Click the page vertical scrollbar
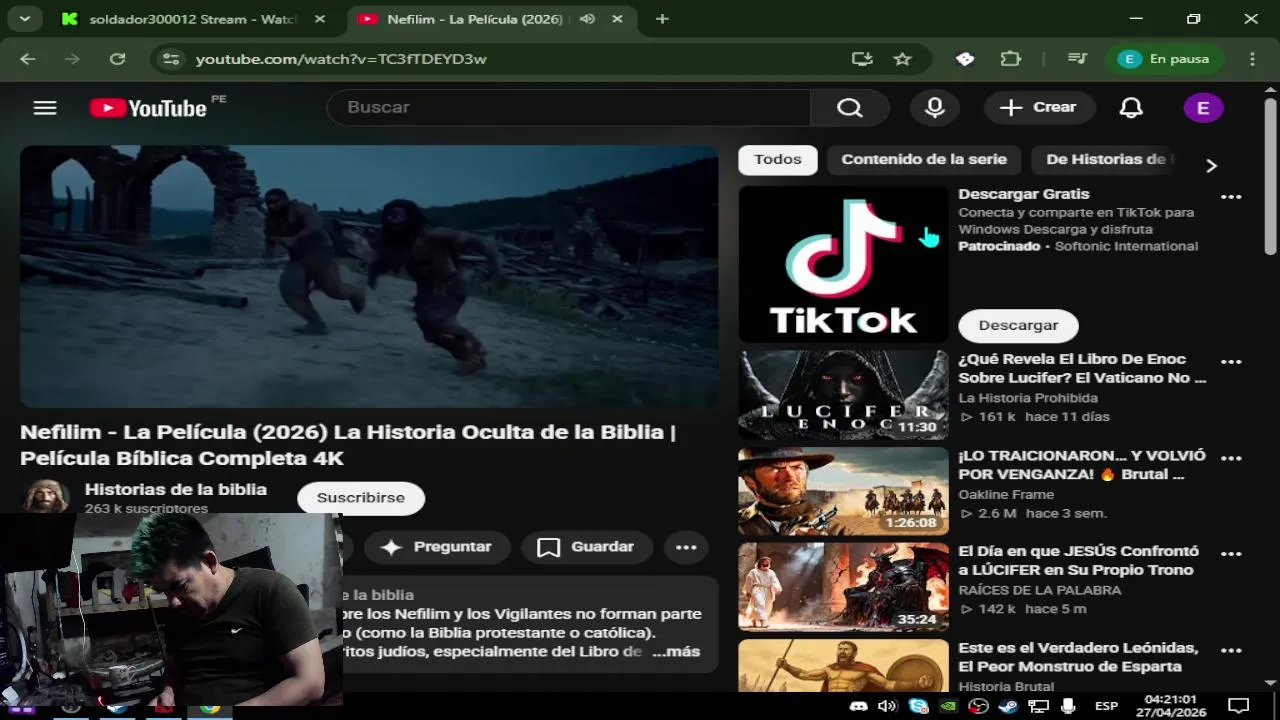This screenshot has width=1280, height=720. [1270, 176]
